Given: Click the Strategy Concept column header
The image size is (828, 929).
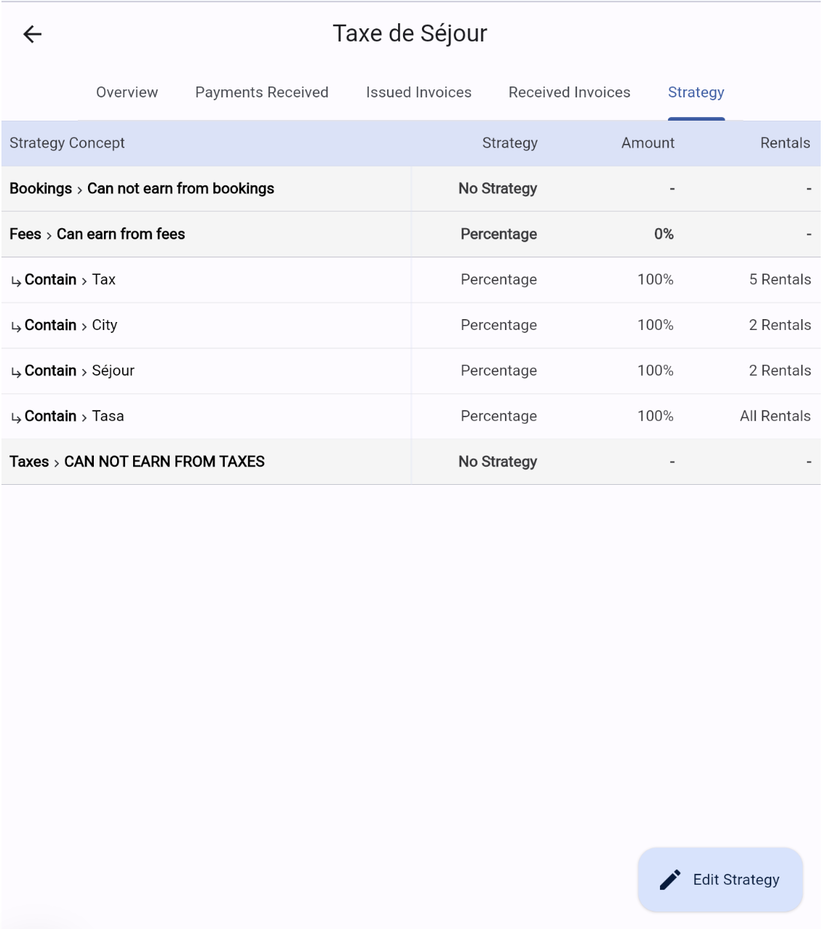Looking at the screenshot, I should (67, 143).
